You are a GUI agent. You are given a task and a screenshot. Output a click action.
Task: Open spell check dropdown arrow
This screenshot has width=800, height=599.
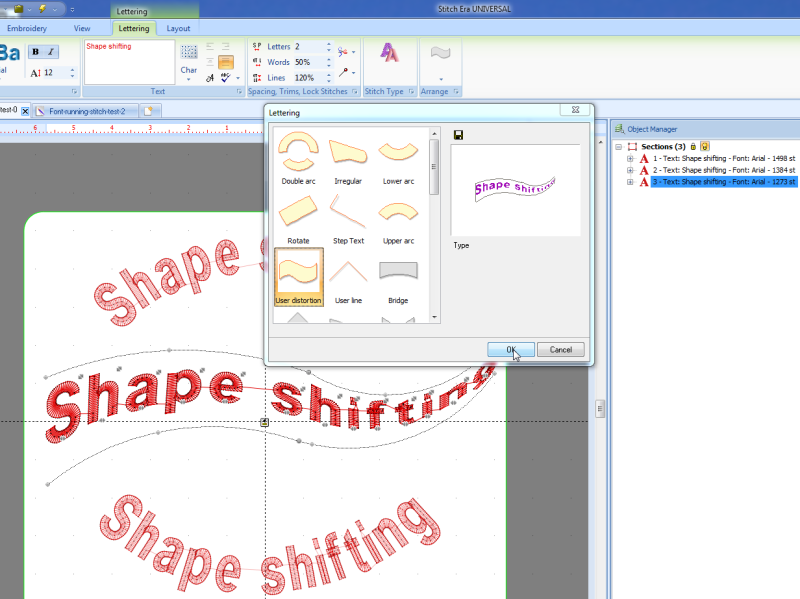(238, 78)
